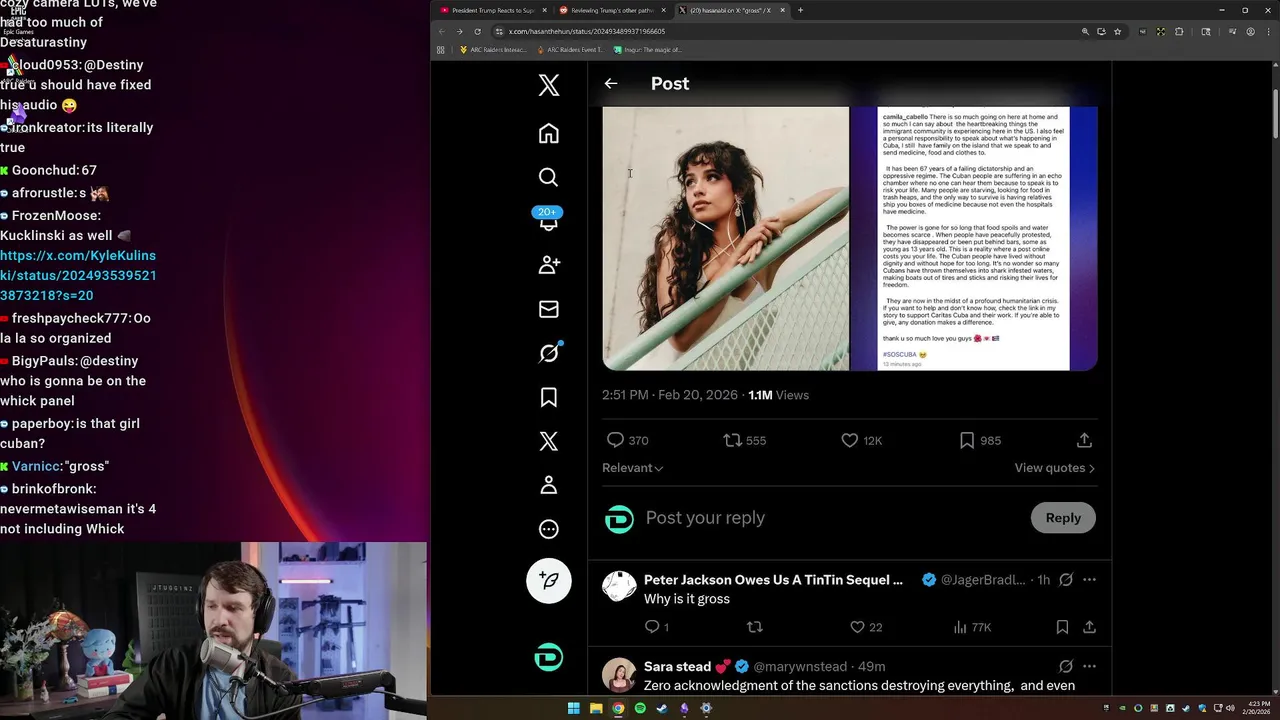1280x720 pixels.
Task: Open Grok action on Peter Jackson's reply
Action: (x=1066, y=580)
